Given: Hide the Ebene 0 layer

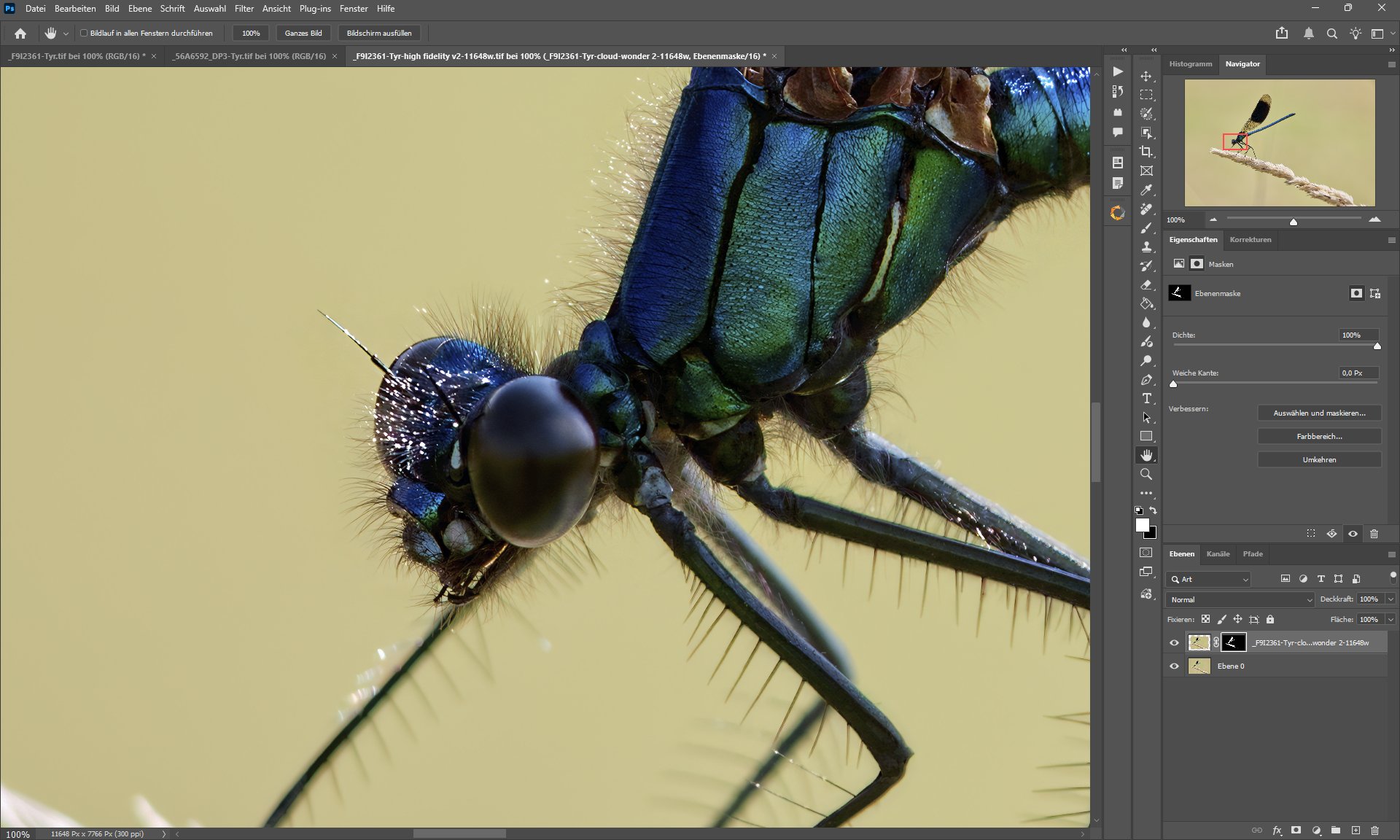Looking at the screenshot, I should 1174,666.
